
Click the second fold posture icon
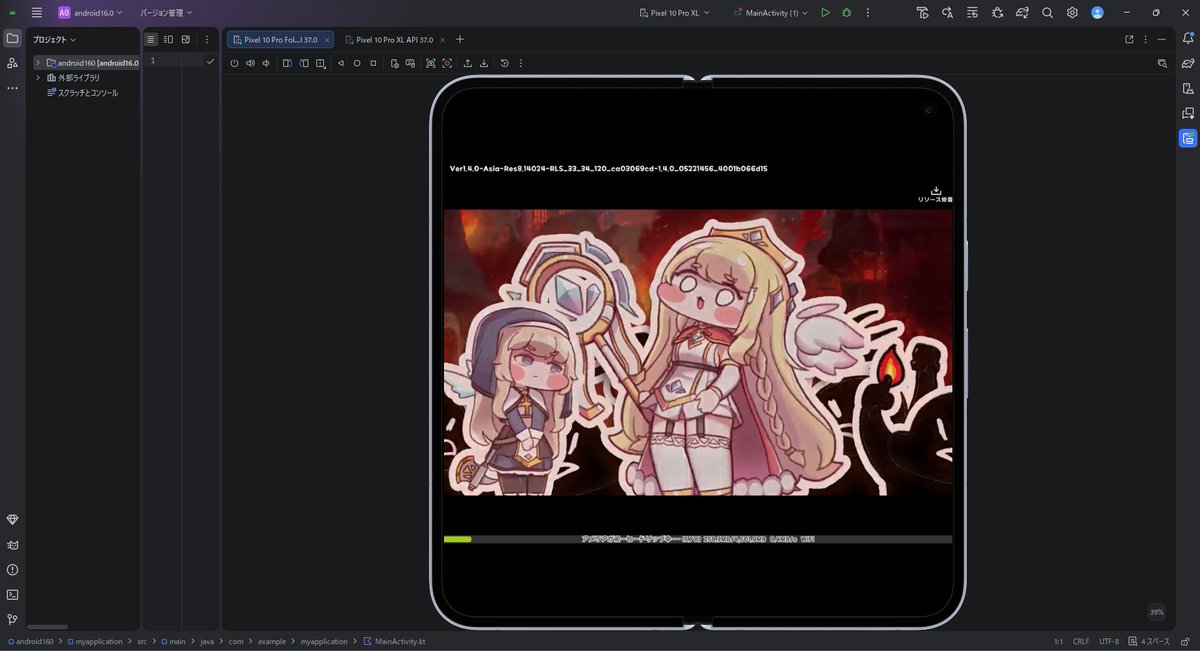click(303, 63)
